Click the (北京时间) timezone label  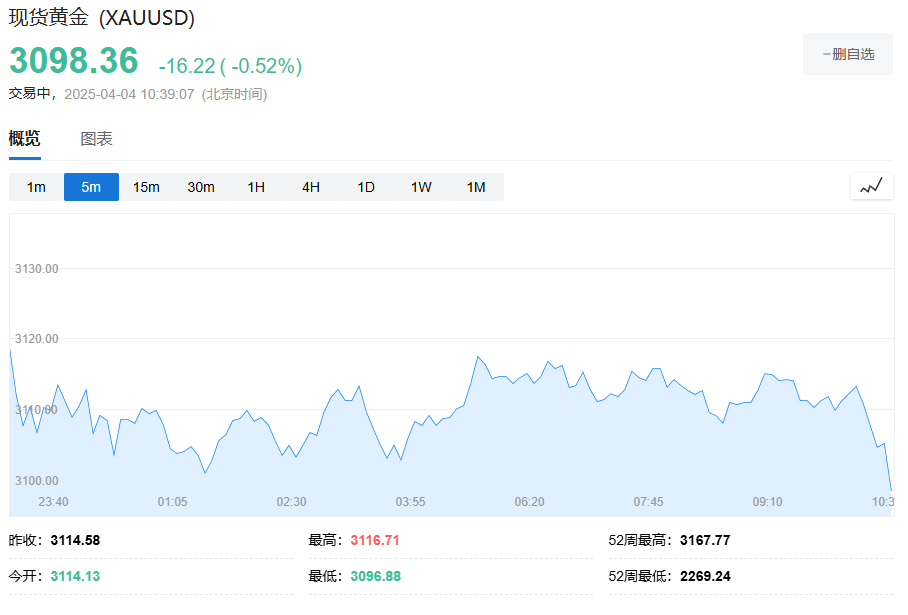pos(235,94)
